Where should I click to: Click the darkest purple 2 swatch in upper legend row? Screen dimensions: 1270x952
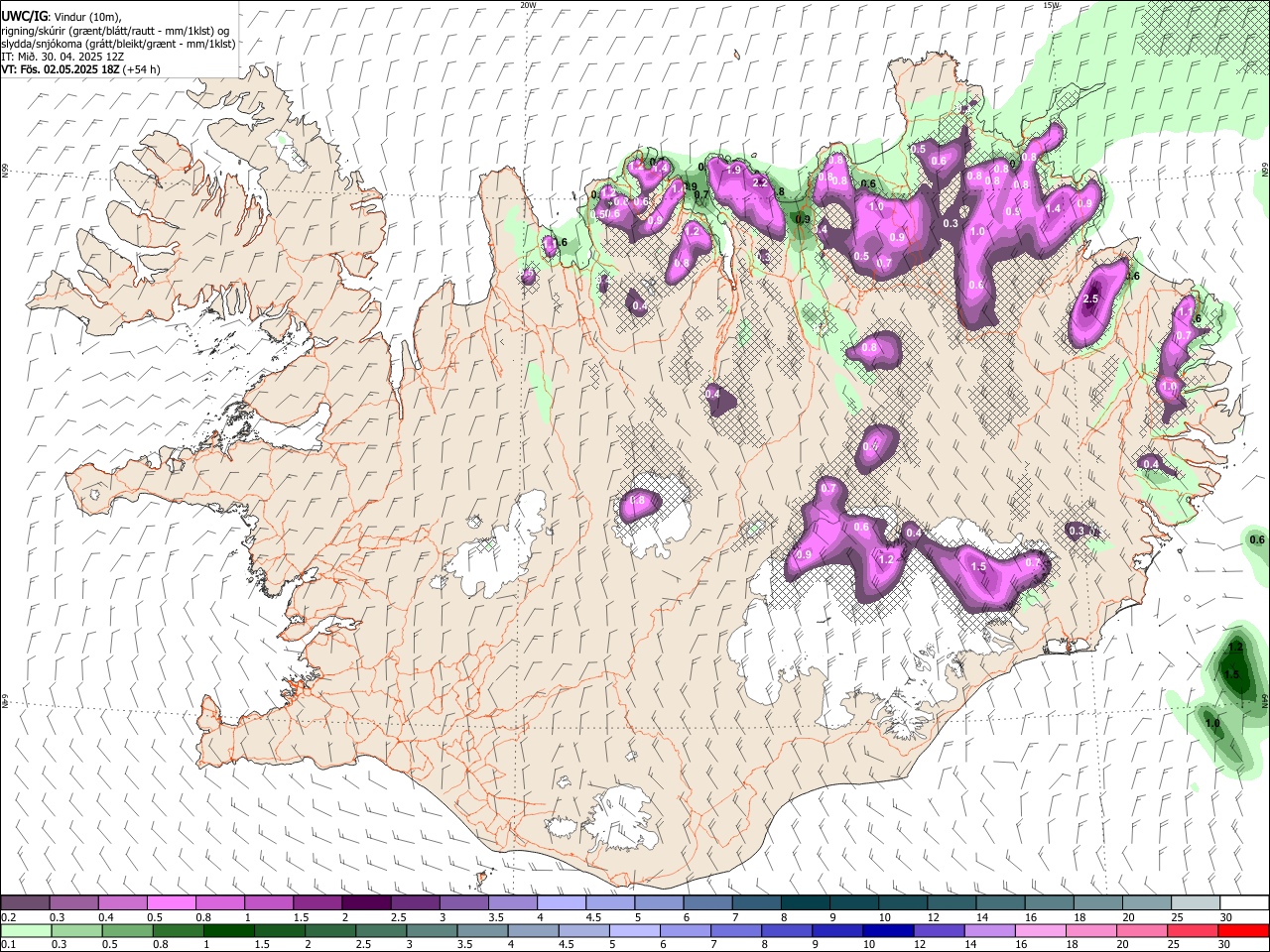point(366,903)
